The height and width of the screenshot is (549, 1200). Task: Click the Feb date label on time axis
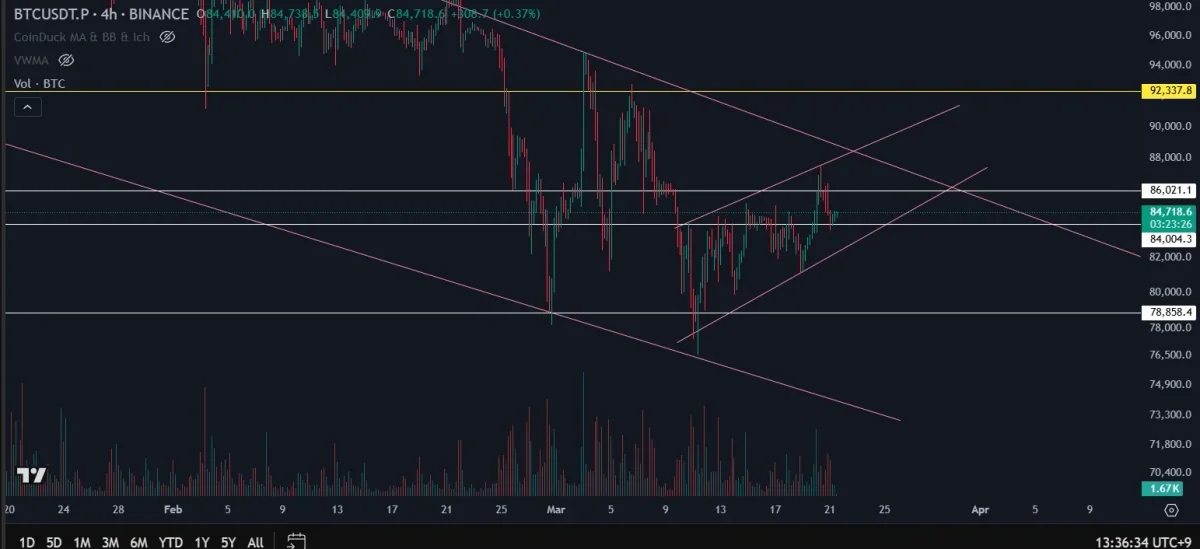[x=173, y=509]
